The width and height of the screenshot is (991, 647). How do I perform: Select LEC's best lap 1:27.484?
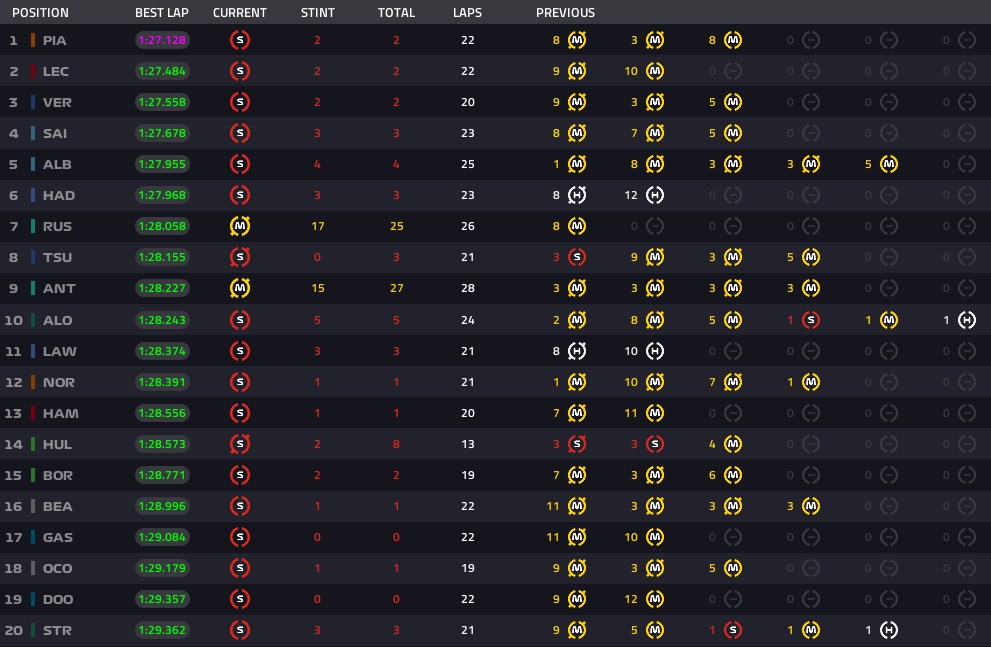point(162,71)
